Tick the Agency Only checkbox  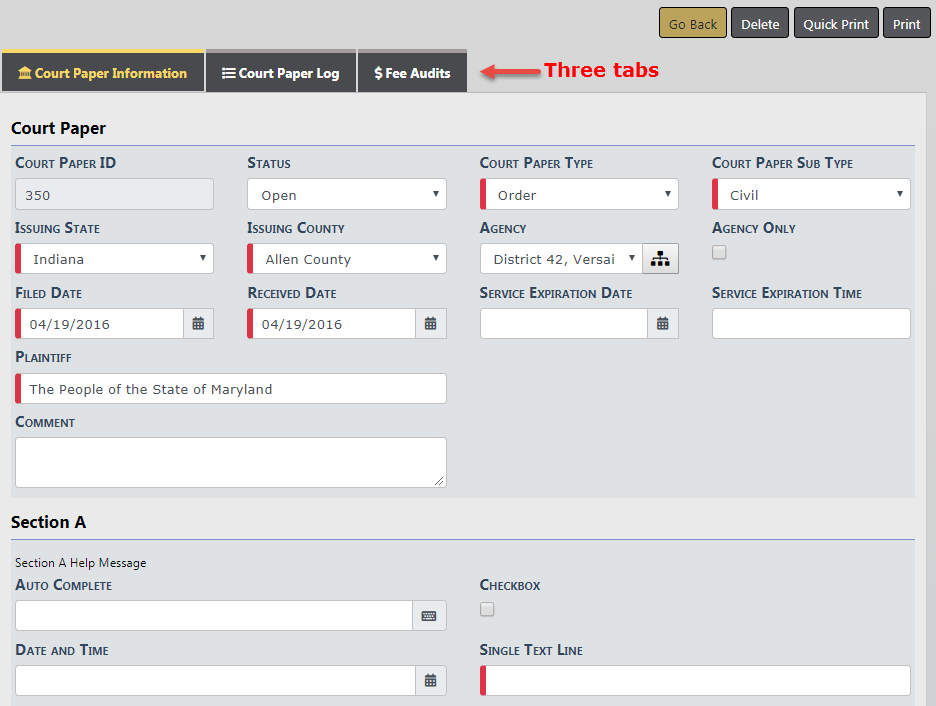(x=719, y=253)
